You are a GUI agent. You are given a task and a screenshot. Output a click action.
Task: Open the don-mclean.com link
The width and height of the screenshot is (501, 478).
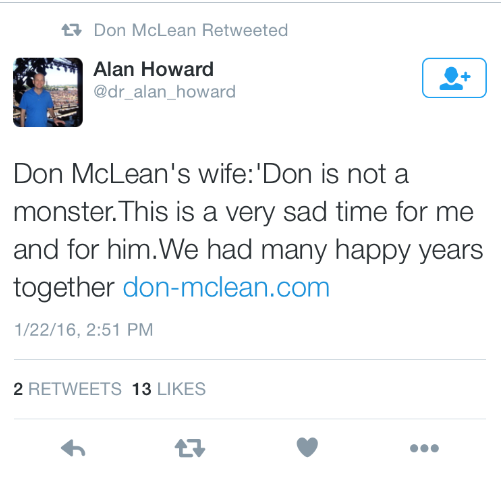(x=226, y=287)
